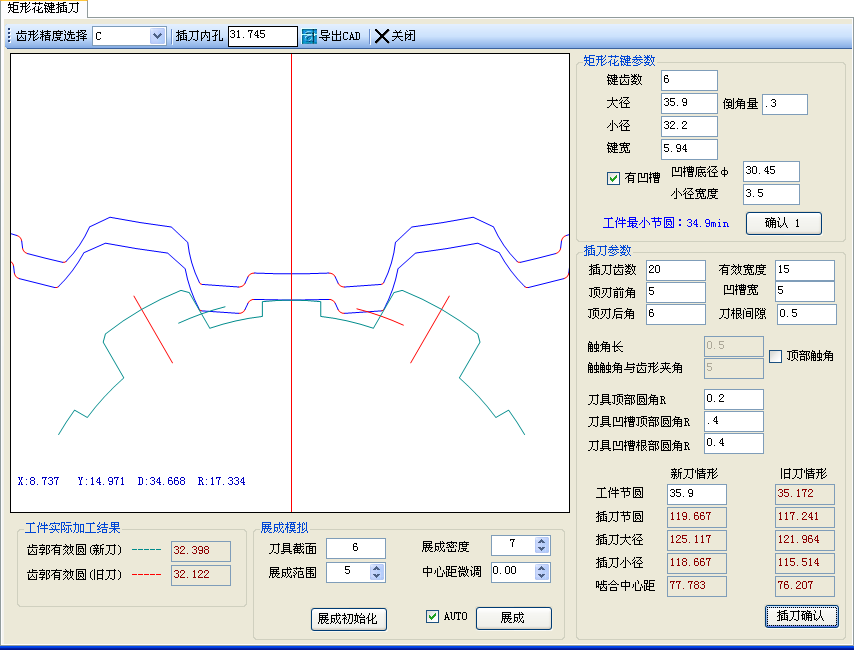Click the 有效宽度 input field
854x650 pixels.
tap(805, 270)
